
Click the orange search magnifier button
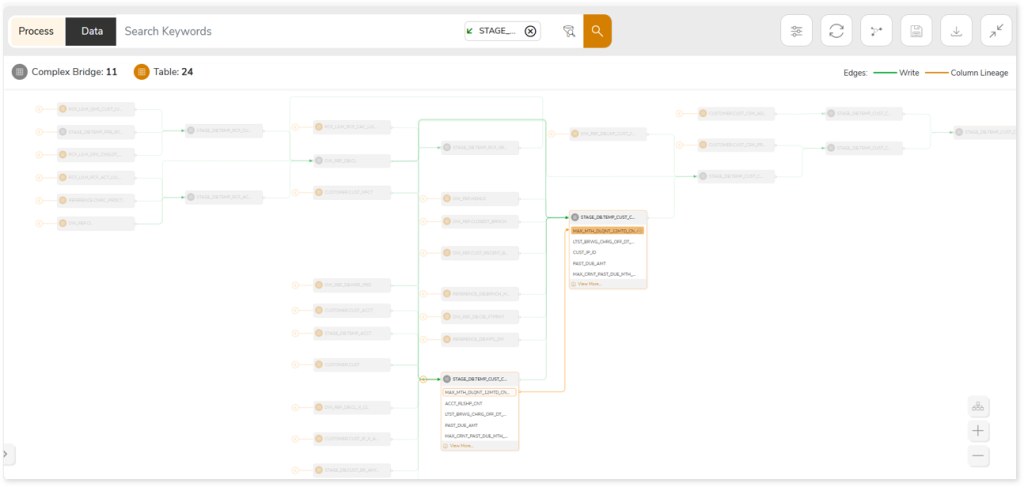[x=597, y=31]
